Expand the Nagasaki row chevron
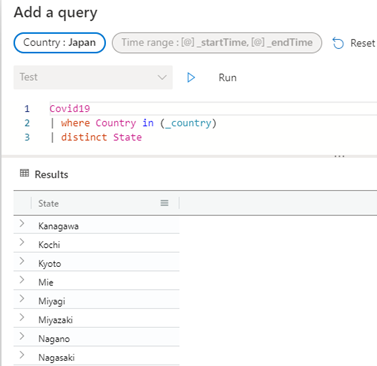Image resolution: width=377 pixels, height=366 pixels. click(22, 355)
